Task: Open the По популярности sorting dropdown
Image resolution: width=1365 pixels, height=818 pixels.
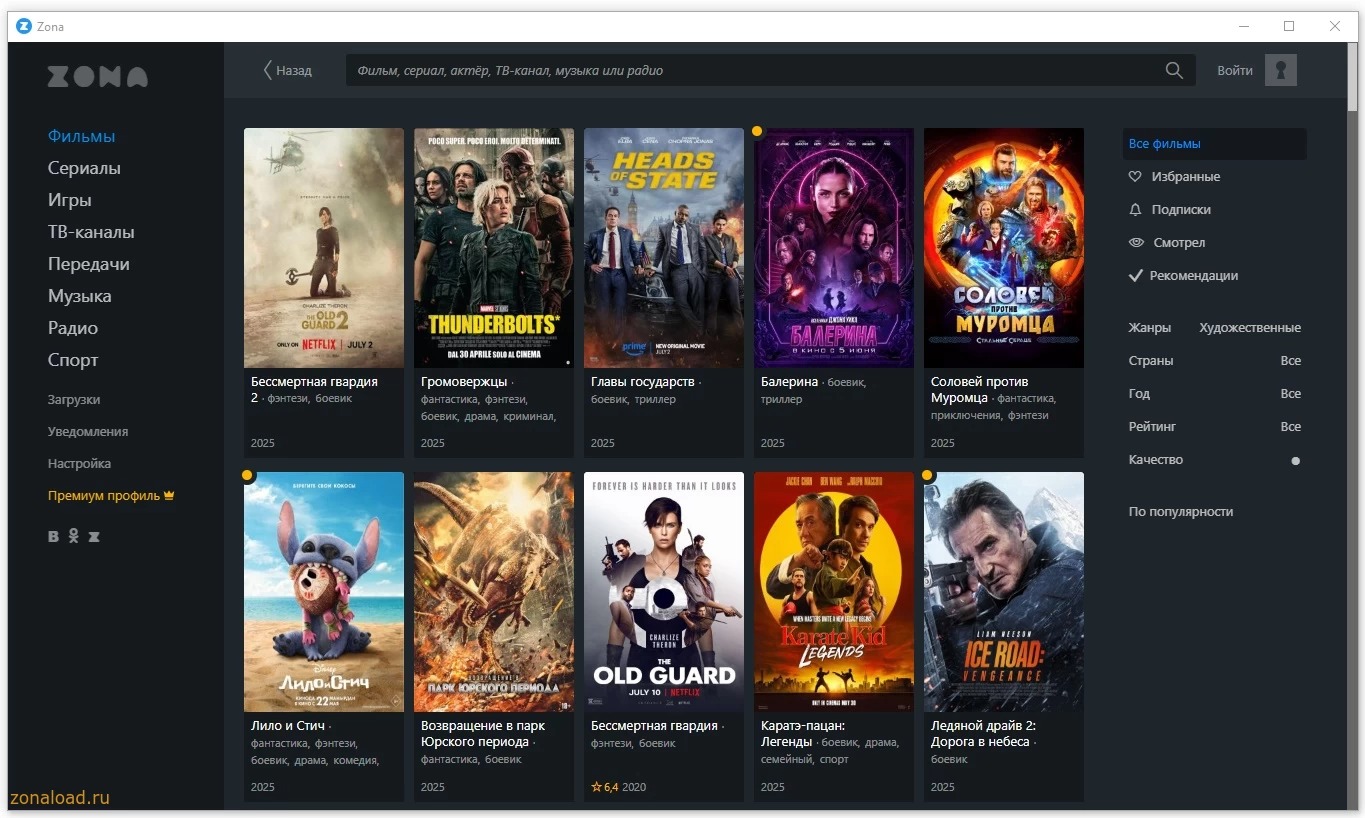Action: coord(1181,512)
